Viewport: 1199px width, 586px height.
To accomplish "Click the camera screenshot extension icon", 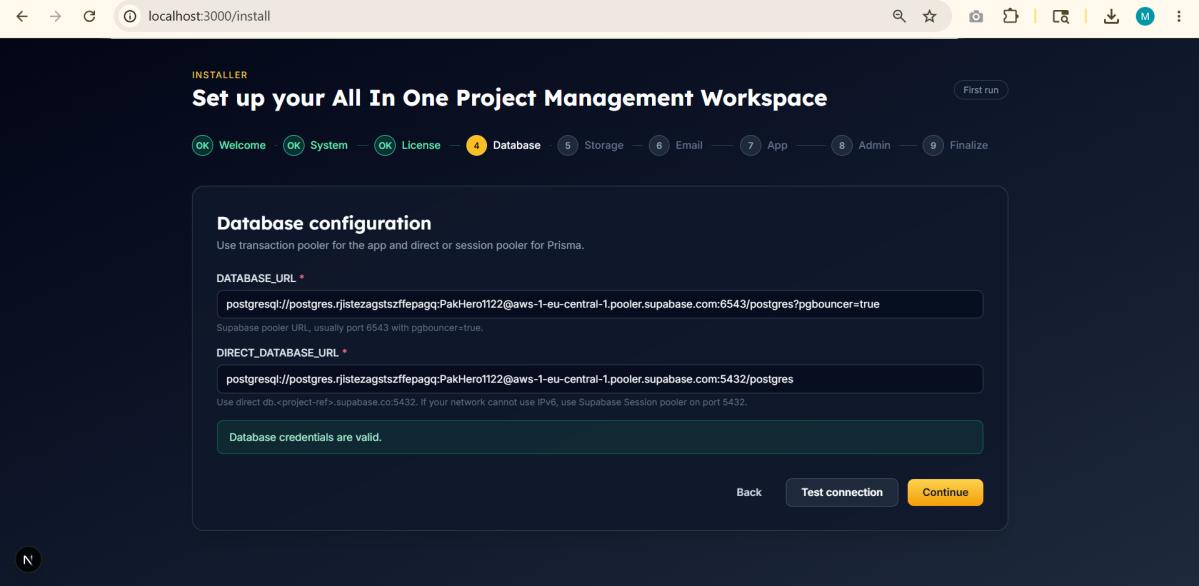I will click(976, 16).
